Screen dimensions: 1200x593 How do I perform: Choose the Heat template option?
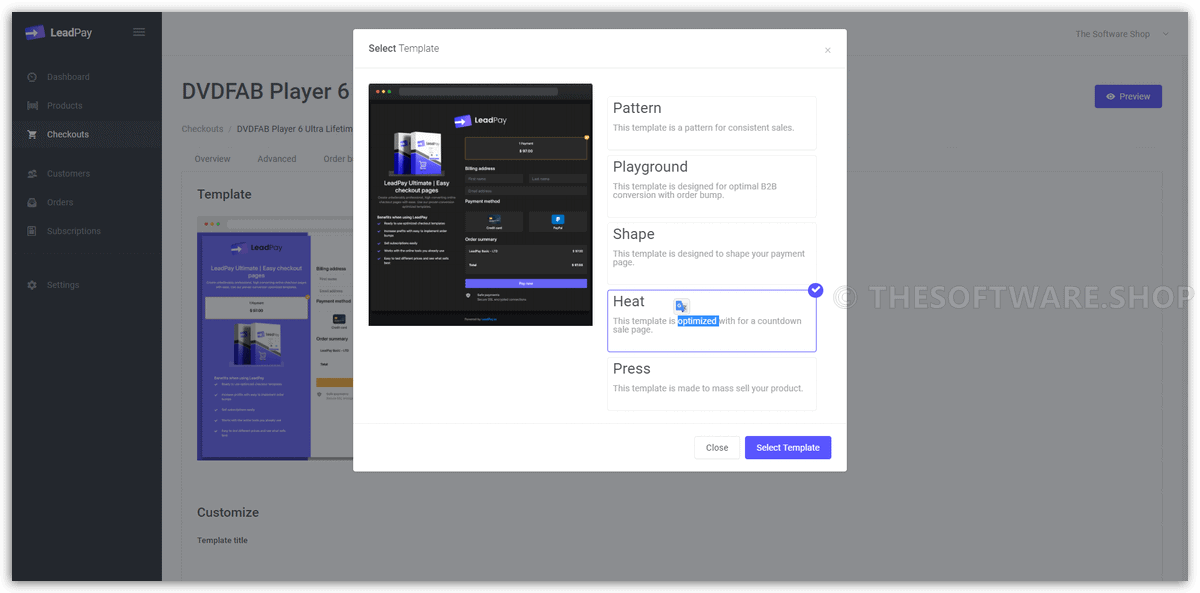[712, 321]
